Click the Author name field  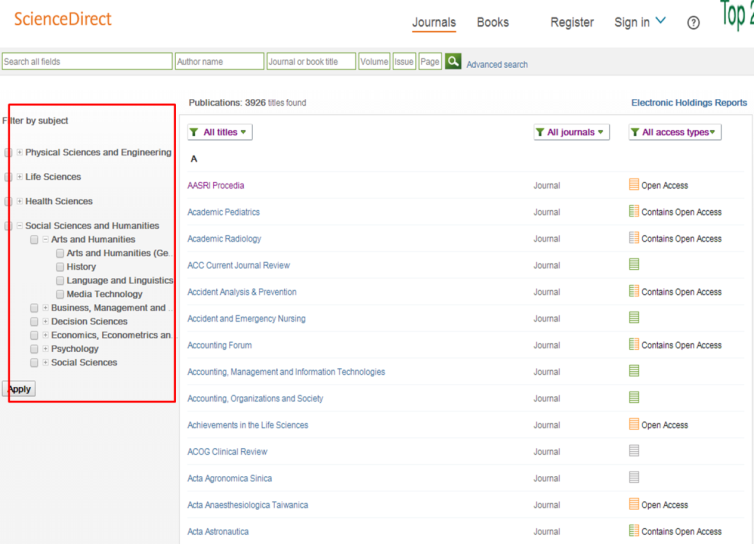pyautogui.click(x=219, y=62)
